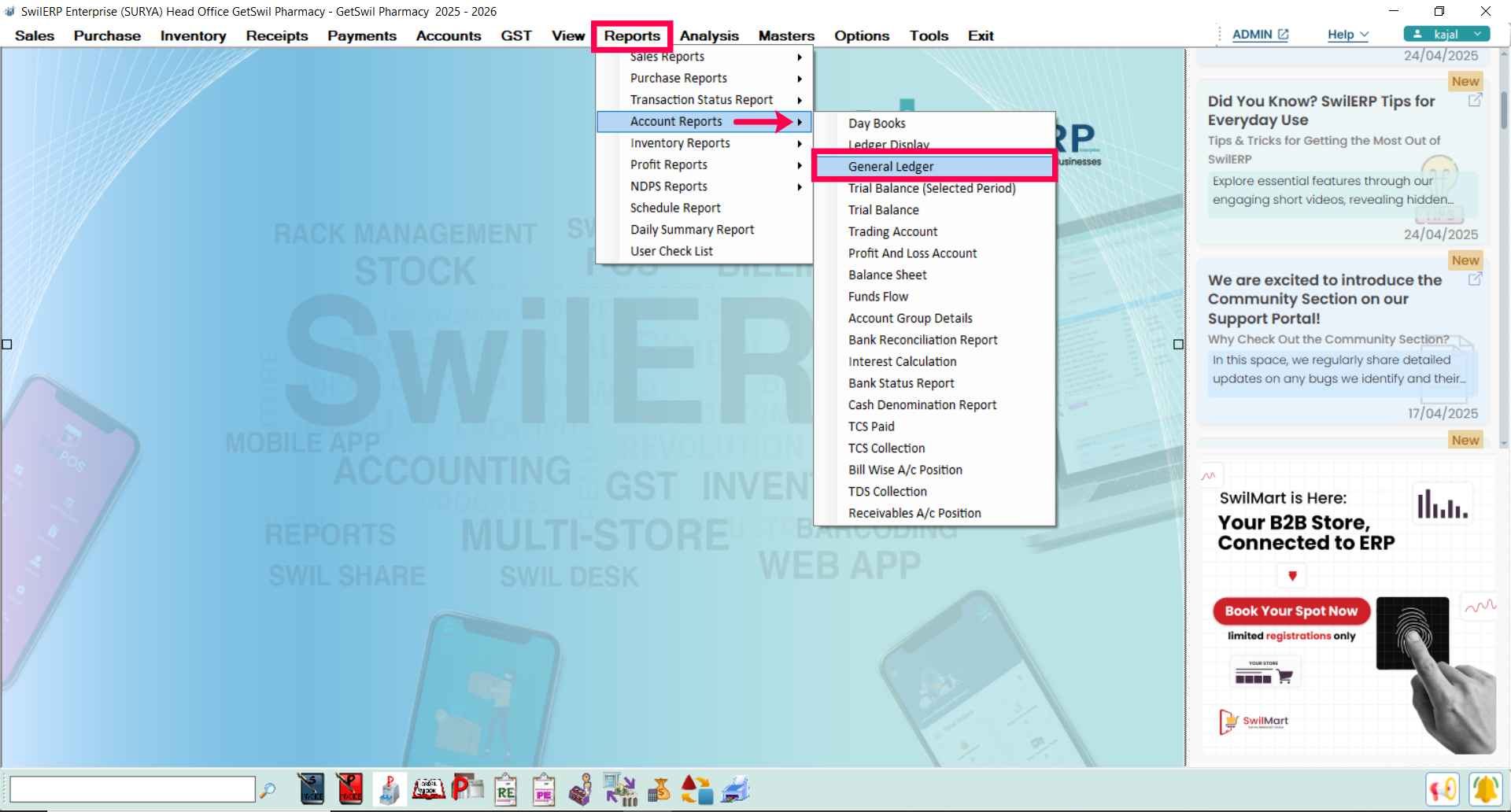
Task: Click the Exit menu button
Action: click(x=981, y=35)
